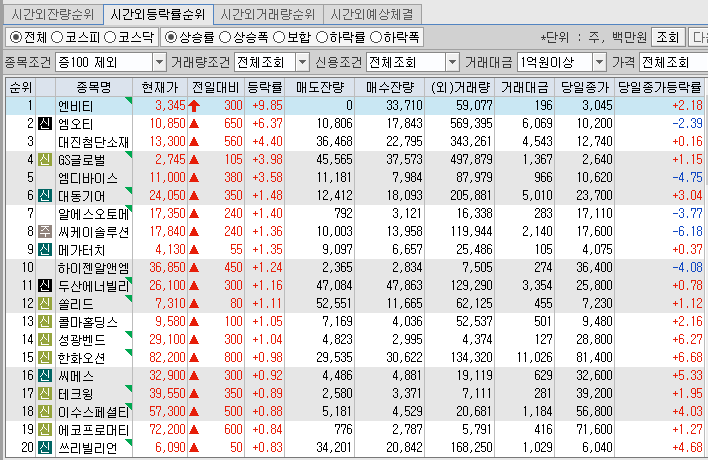Select the stock name 엠디바이스
Image resolution: width=708 pixels, height=460 pixels.
pyautogui.click(x=88, y=178)
